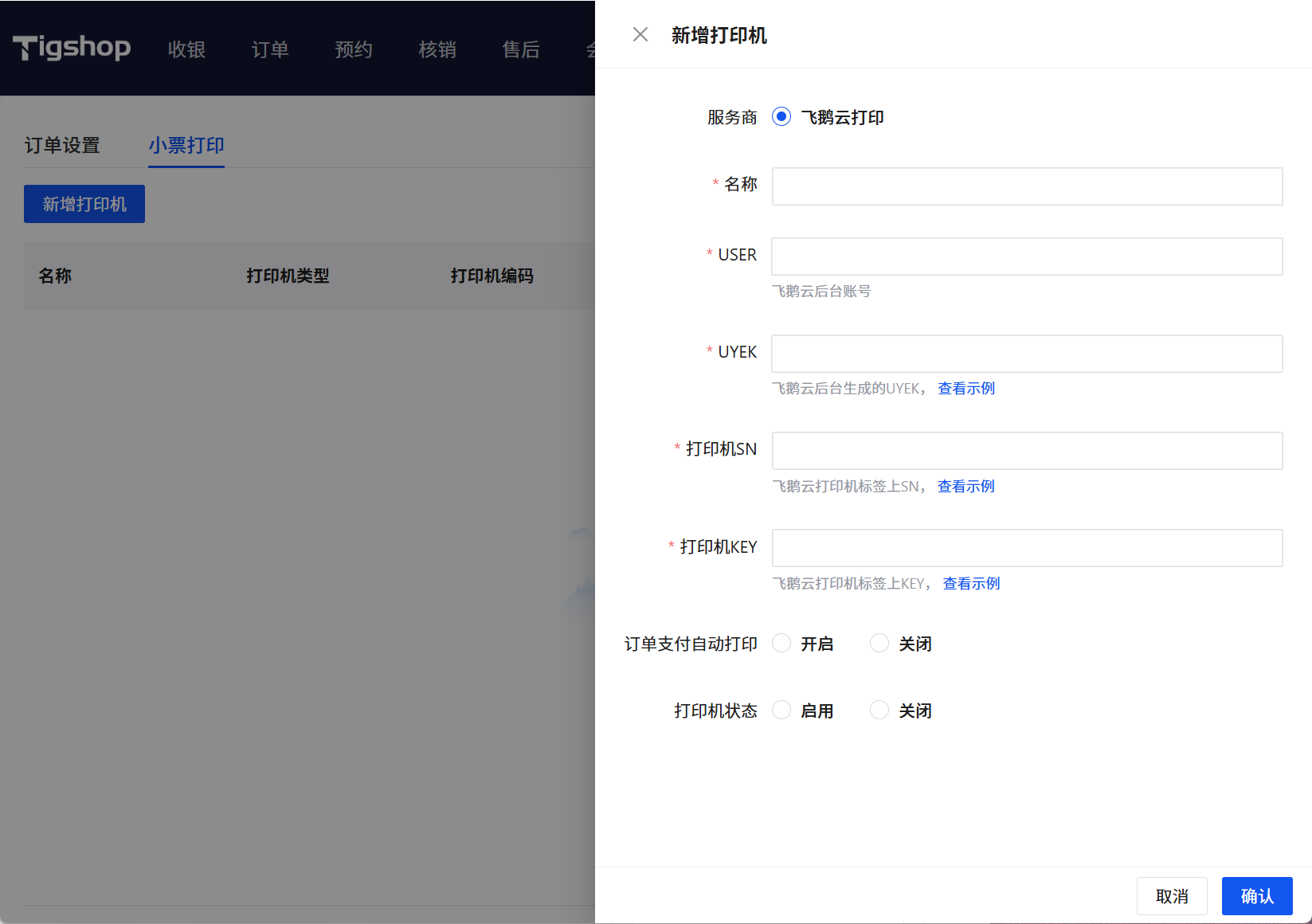
Task: Choose 关闭 for 订单支付自动打印
Action: 879,644
